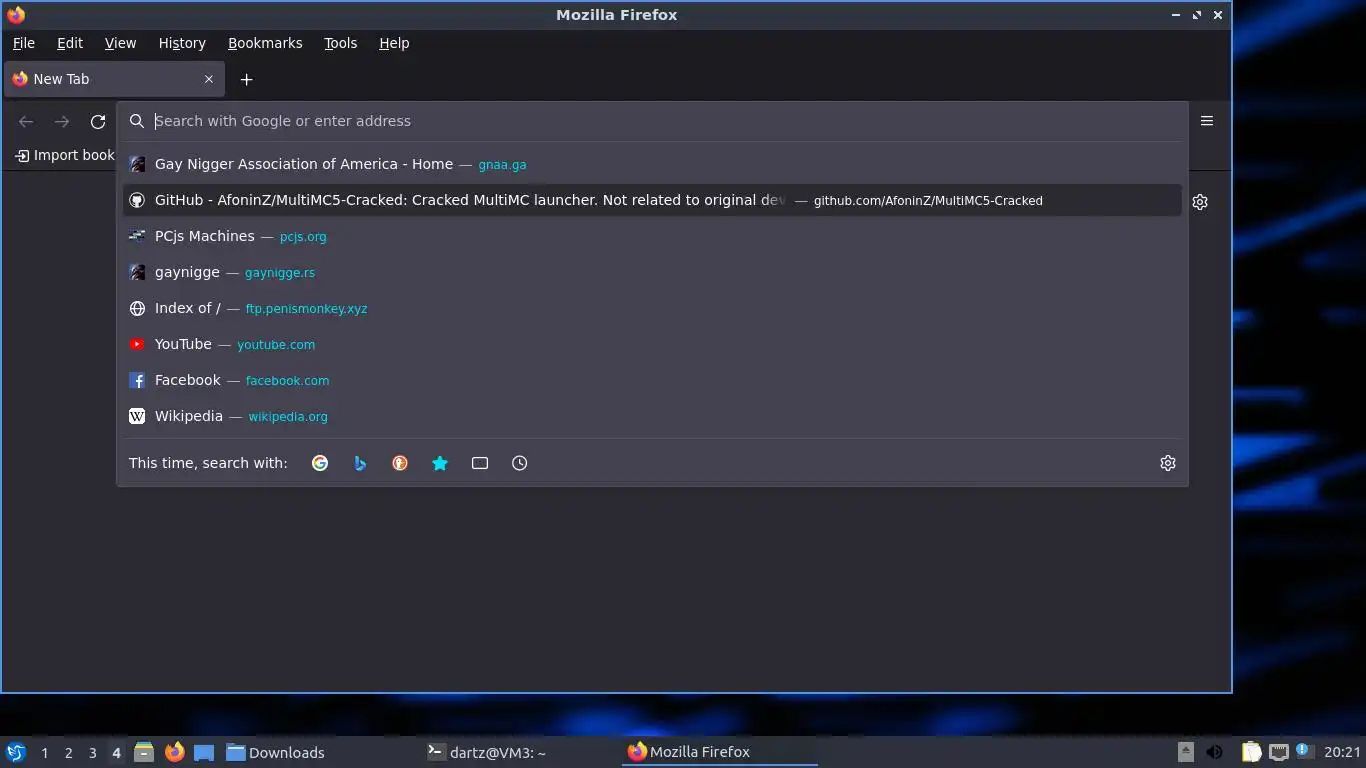Open the History menu
1366x768 pixels.
tap(182, 43)
